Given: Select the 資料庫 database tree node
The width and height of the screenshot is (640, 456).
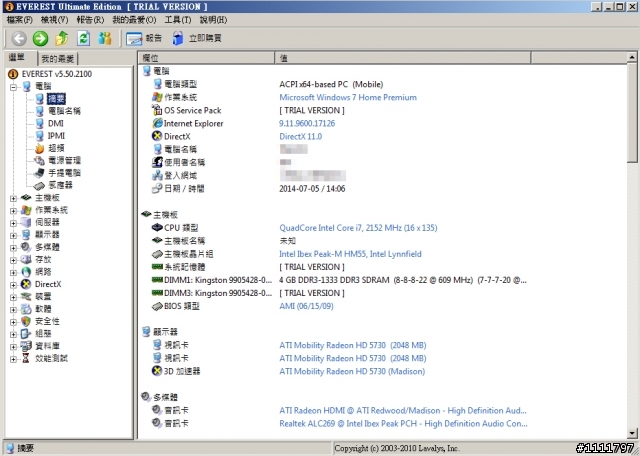Looking at the screenshot, I should 47,346.
